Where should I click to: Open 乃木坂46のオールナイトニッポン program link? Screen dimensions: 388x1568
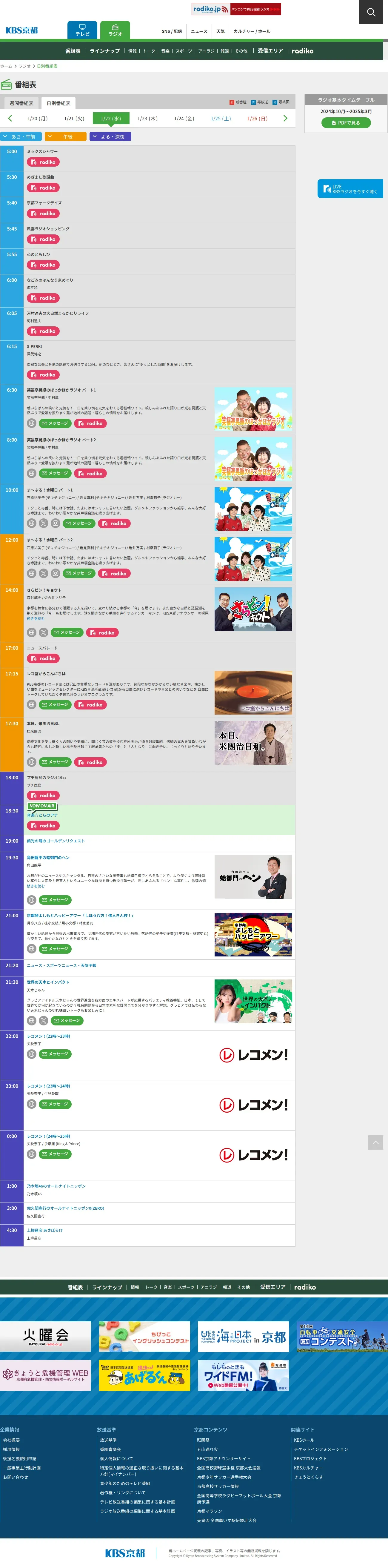(x=56, y=1186)
